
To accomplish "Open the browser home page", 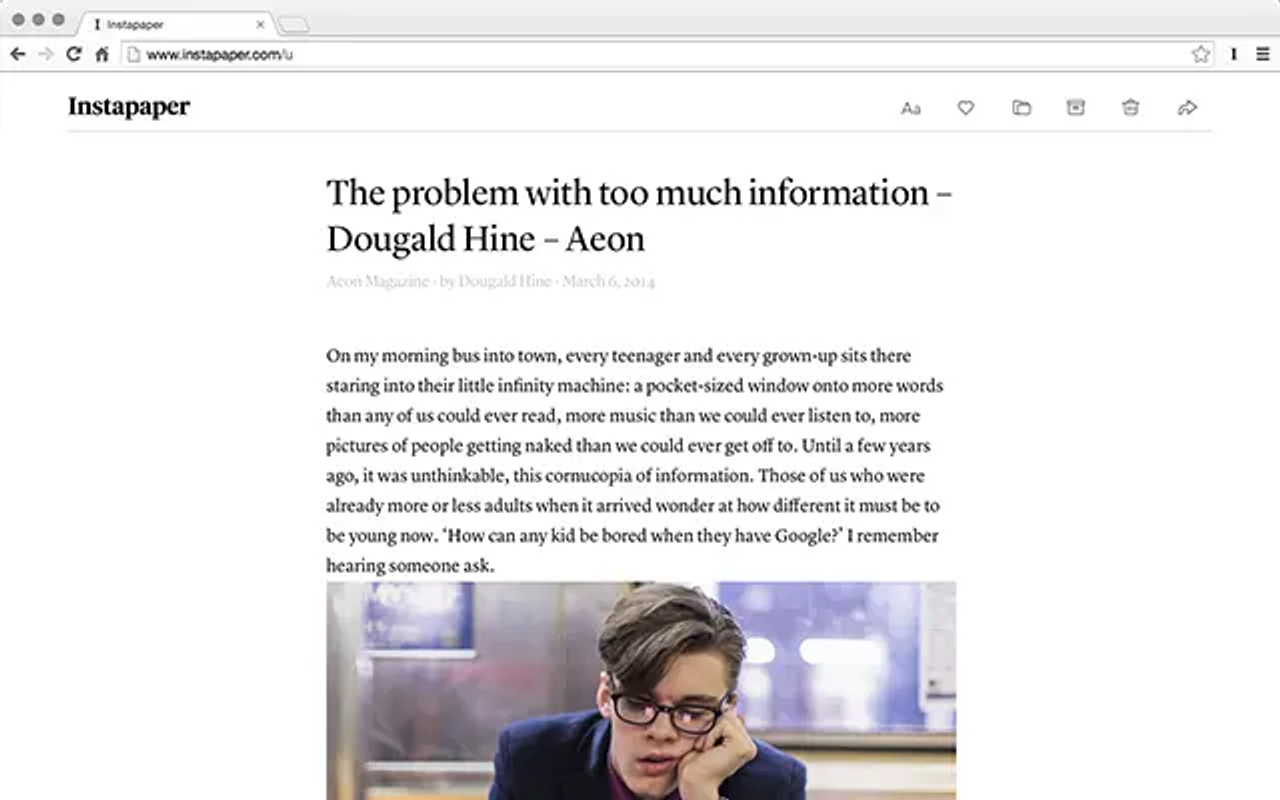I will click(x=101, y=54).
